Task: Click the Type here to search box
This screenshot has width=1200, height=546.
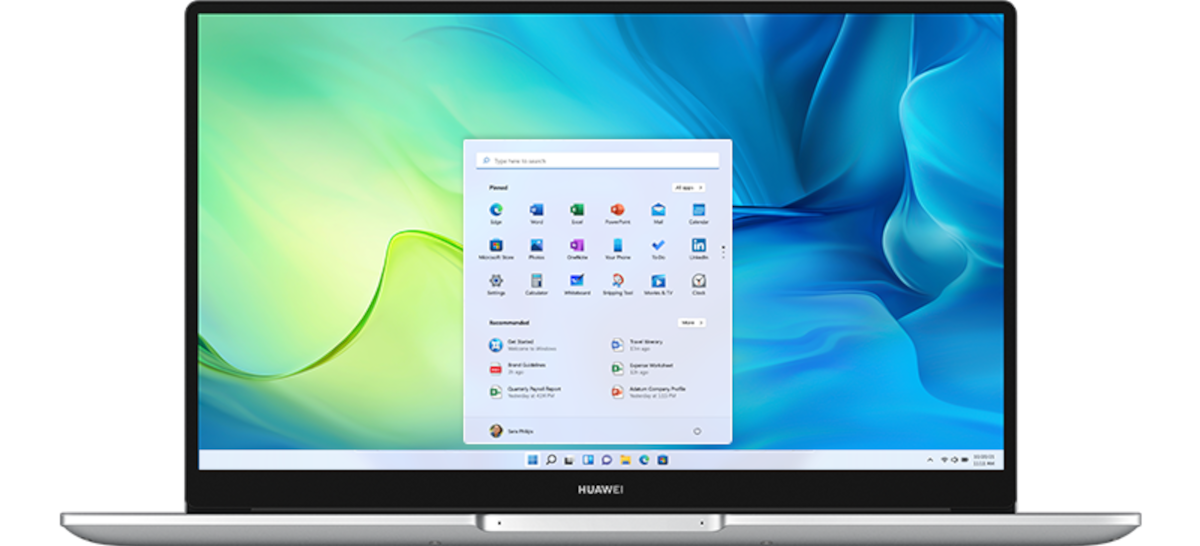Action: (x=598, y=160)
